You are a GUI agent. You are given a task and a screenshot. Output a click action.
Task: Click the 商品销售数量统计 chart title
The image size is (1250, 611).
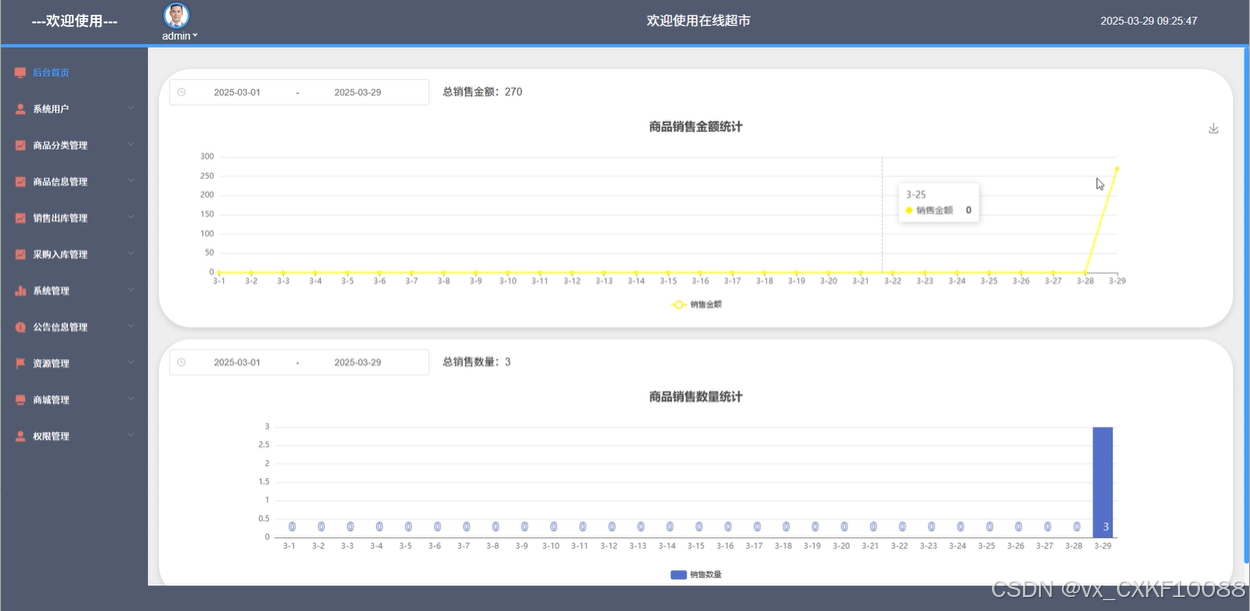[696, 397]
